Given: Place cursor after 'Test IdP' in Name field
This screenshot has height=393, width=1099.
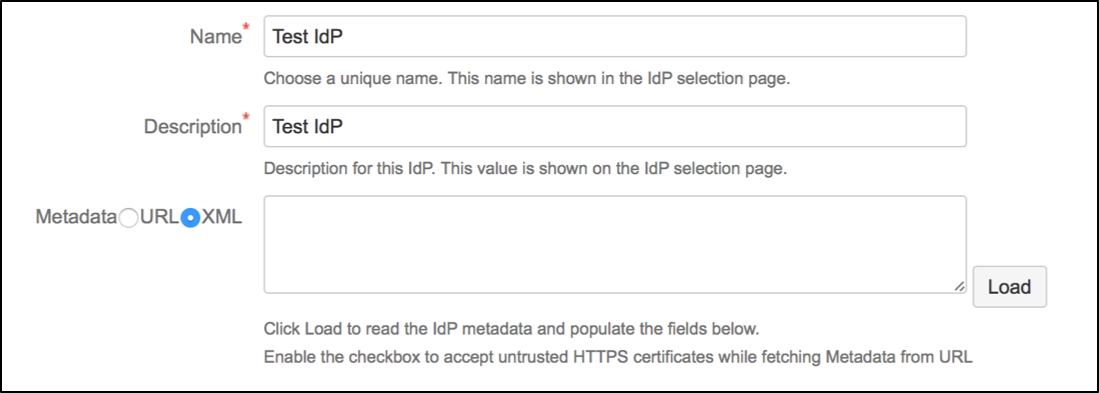Looking at the screenshot, I should pos(345,36).
